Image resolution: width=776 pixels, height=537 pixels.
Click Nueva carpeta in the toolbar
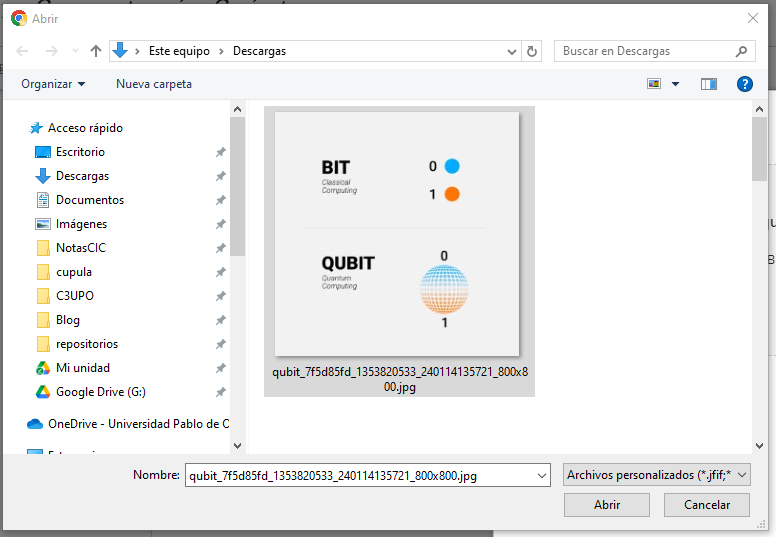[x=154, y=84]
